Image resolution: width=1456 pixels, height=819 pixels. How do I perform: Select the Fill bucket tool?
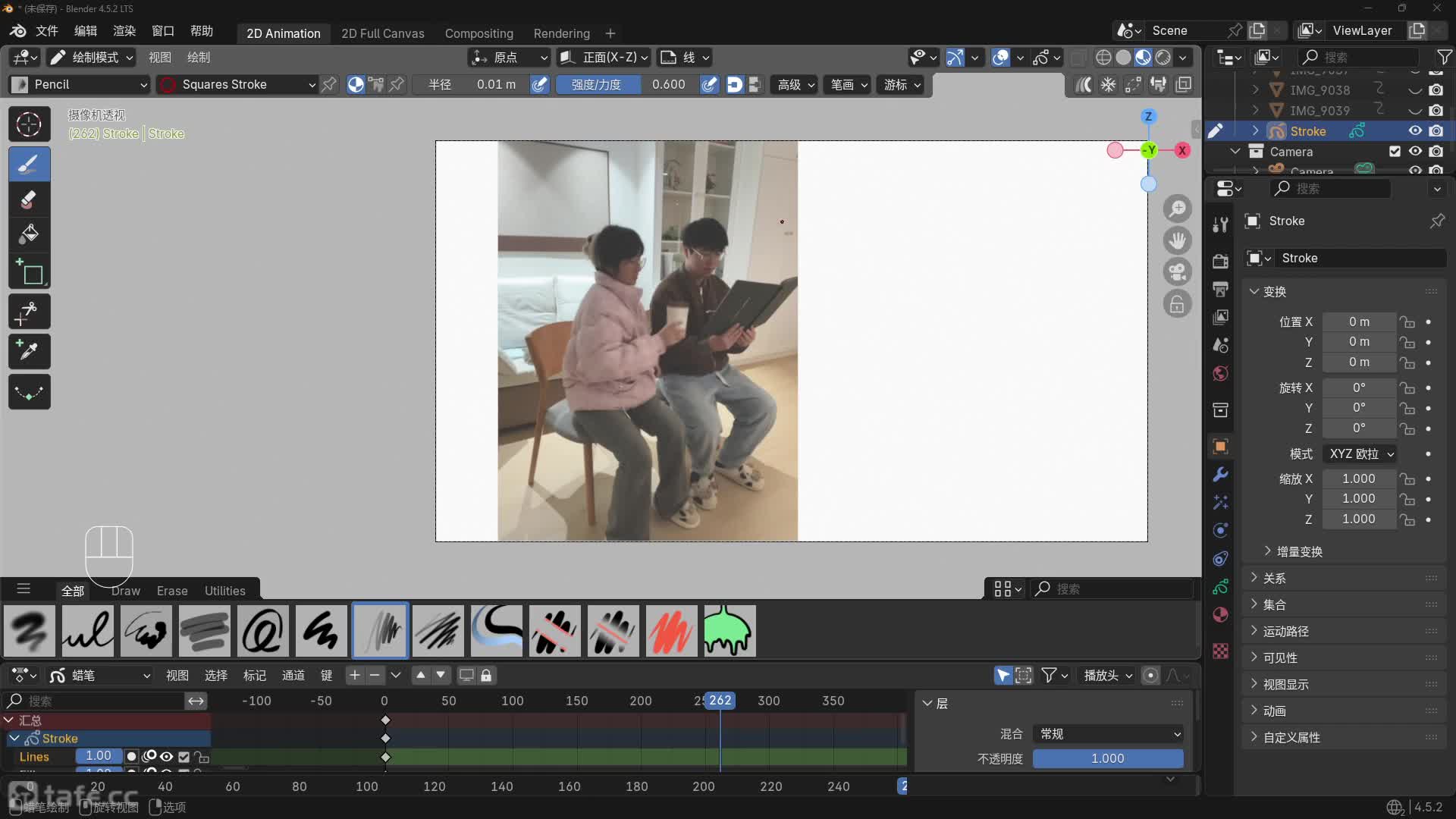(29, 234)
